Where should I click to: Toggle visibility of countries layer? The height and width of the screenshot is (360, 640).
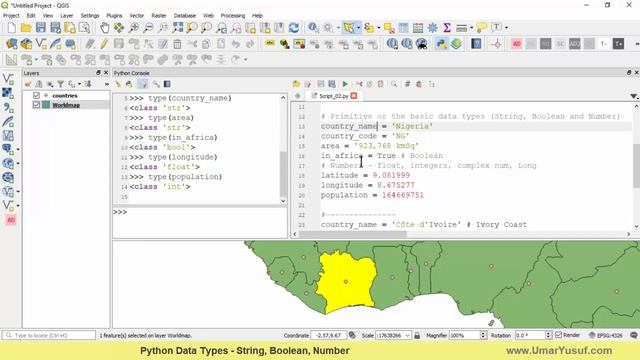36,96
